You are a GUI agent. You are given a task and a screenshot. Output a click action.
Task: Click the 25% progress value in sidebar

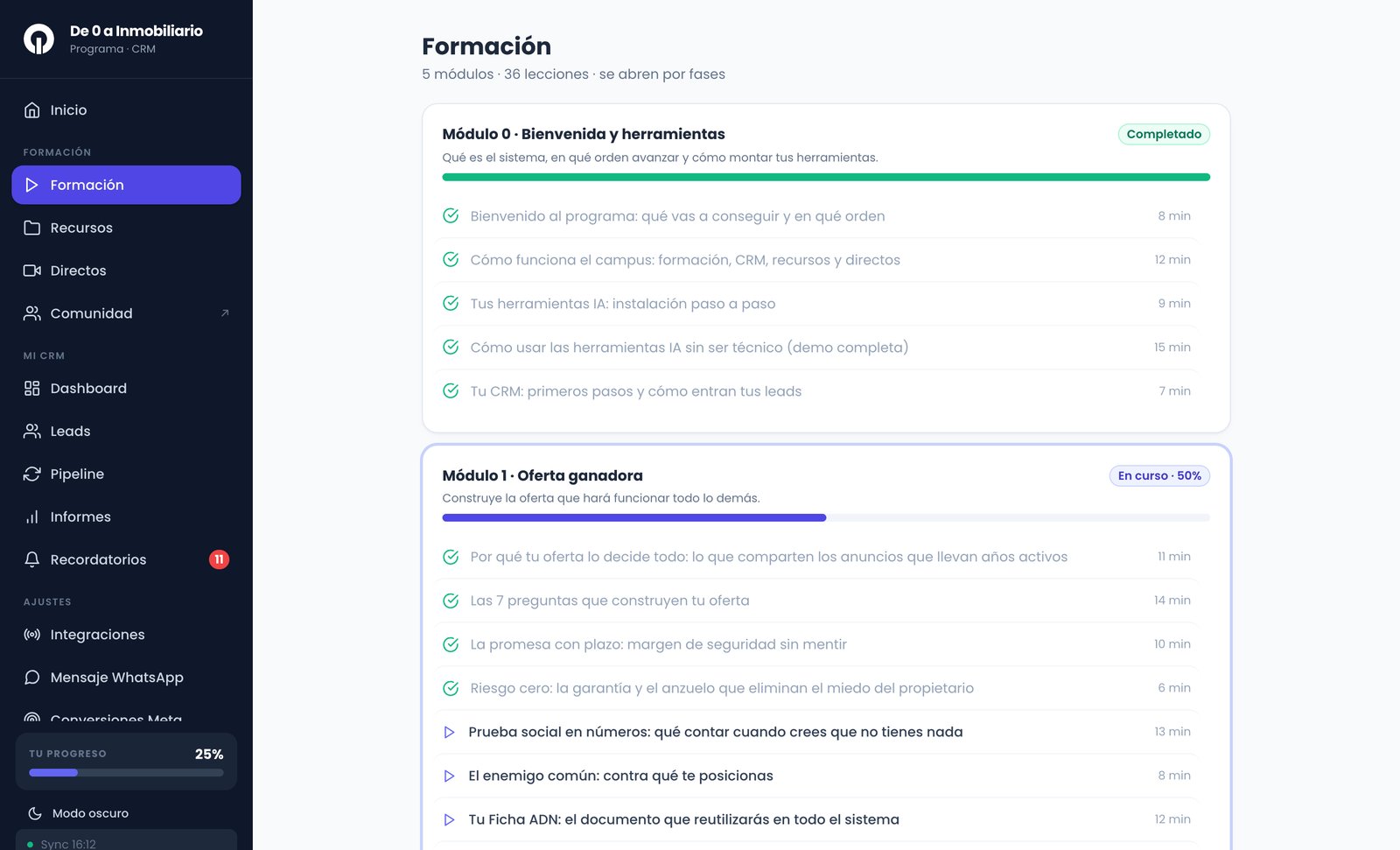coord(209,754)
